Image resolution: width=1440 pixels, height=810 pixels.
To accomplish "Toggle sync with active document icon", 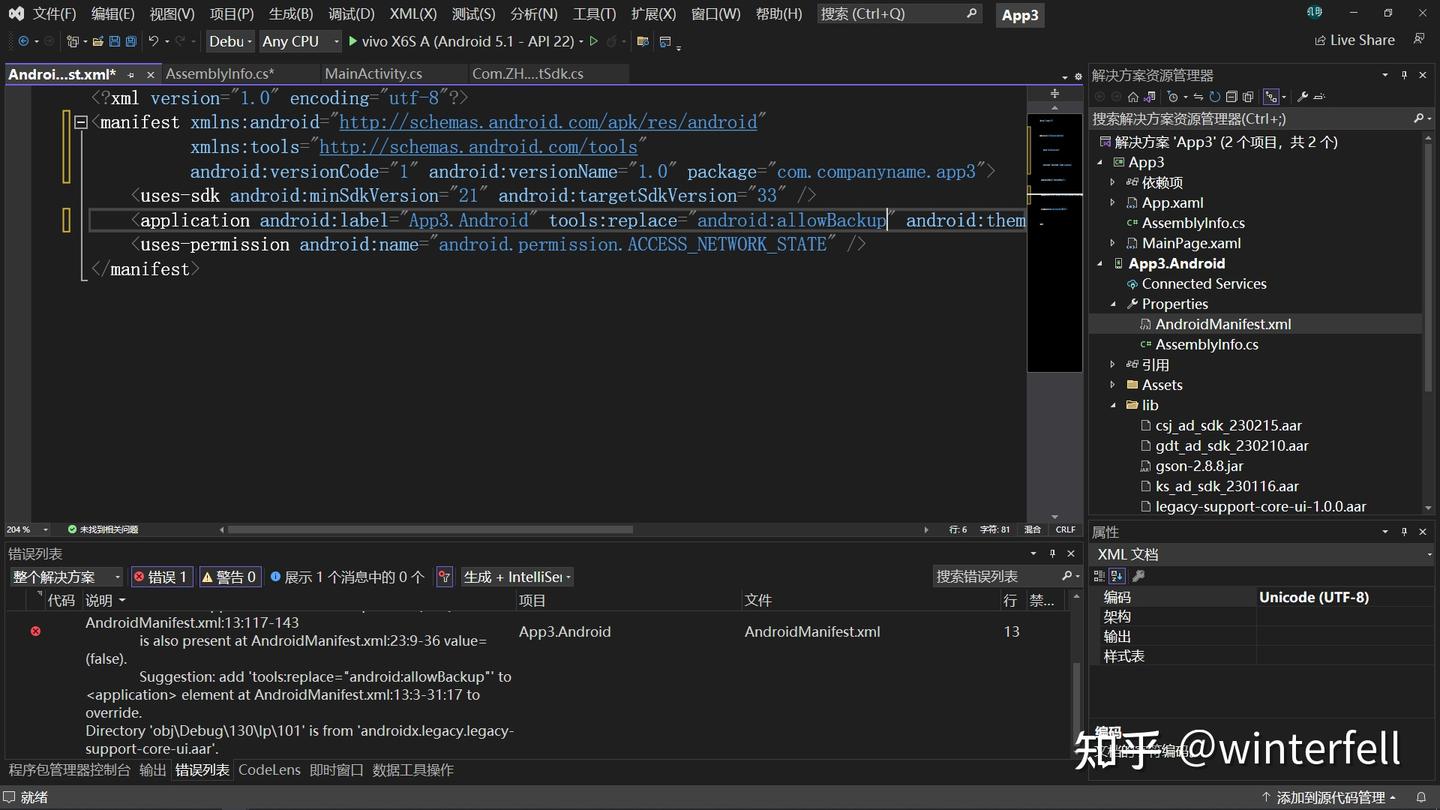I will click(1198, 97).
